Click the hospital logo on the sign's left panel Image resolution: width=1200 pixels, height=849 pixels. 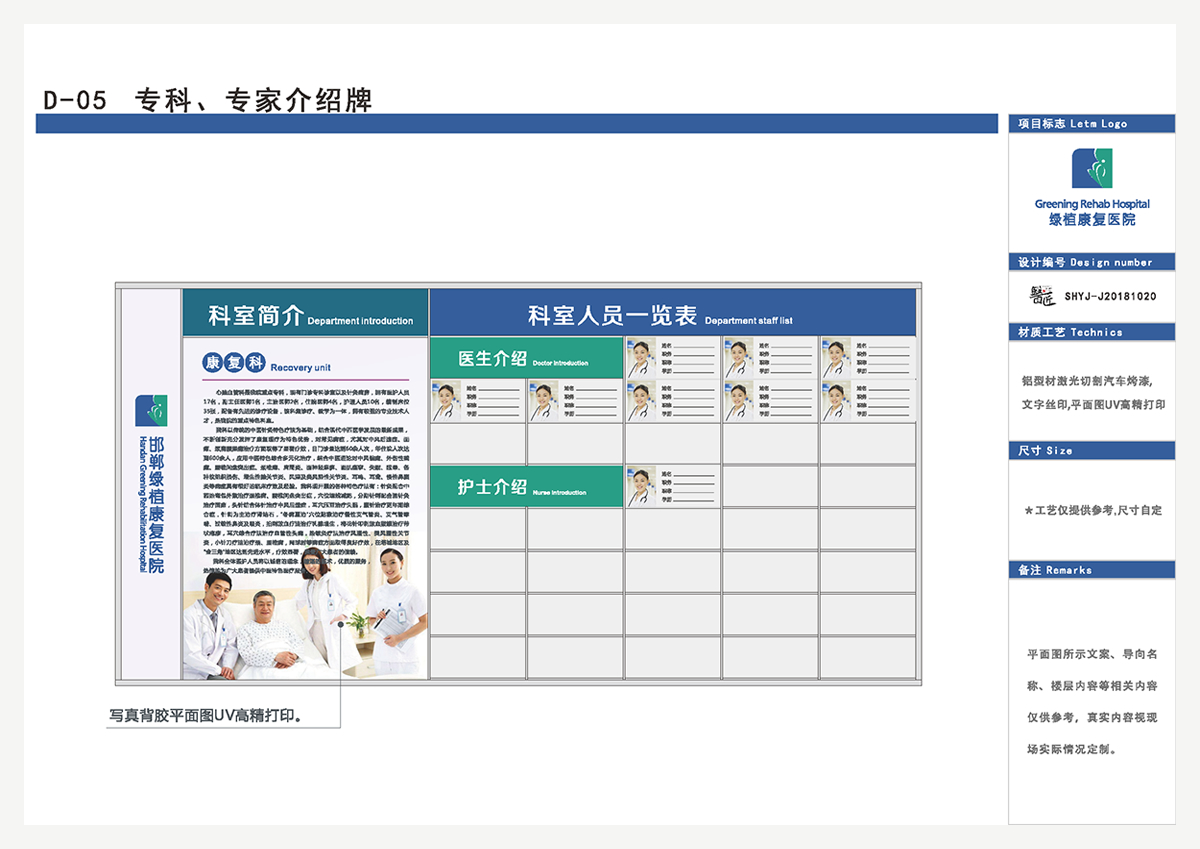151,411
